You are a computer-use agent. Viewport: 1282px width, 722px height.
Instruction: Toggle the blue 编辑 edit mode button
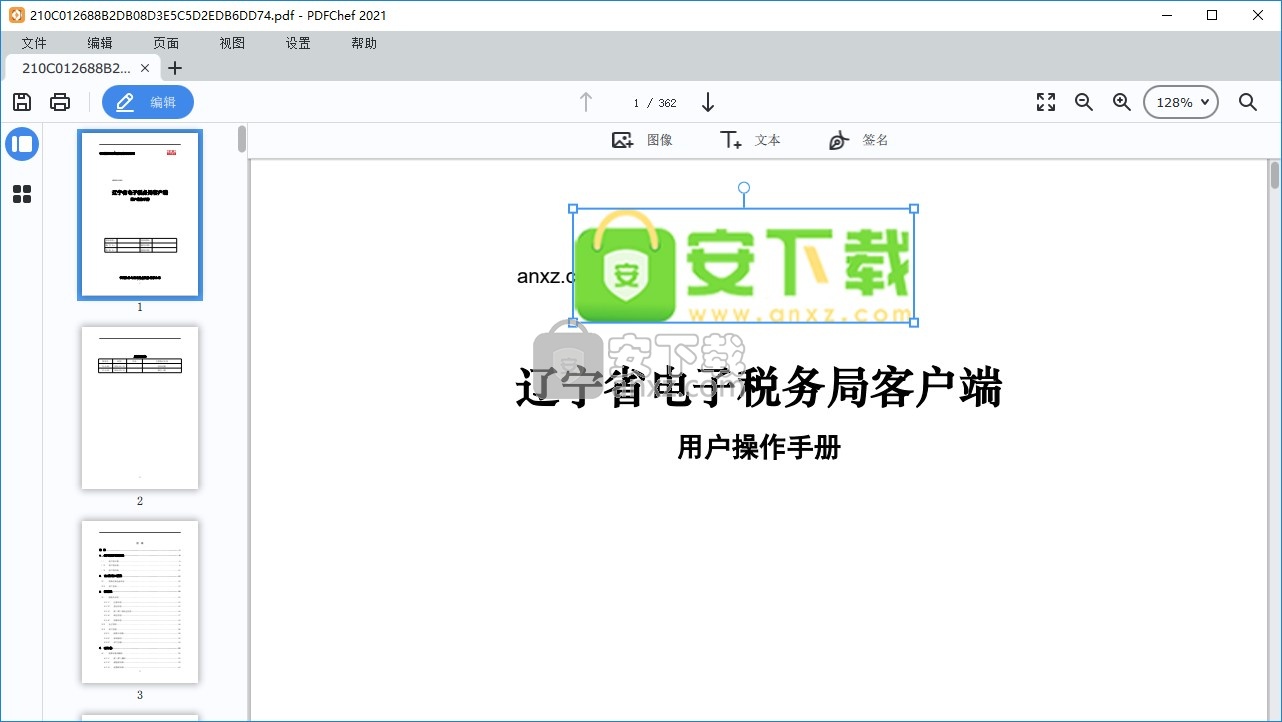148,102
